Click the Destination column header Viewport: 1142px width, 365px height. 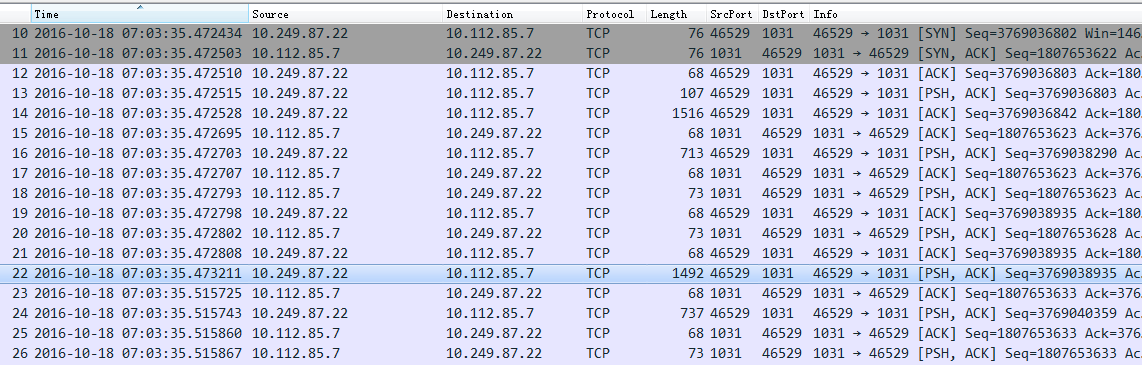(x=513, y=14)
